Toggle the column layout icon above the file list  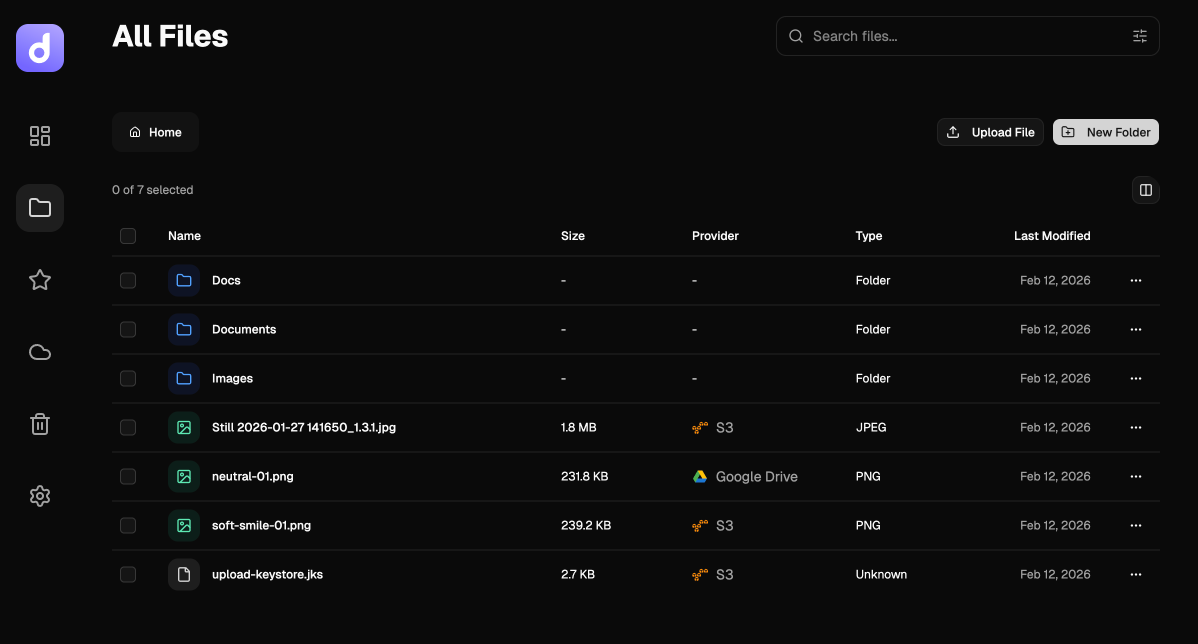point(1146,190)
